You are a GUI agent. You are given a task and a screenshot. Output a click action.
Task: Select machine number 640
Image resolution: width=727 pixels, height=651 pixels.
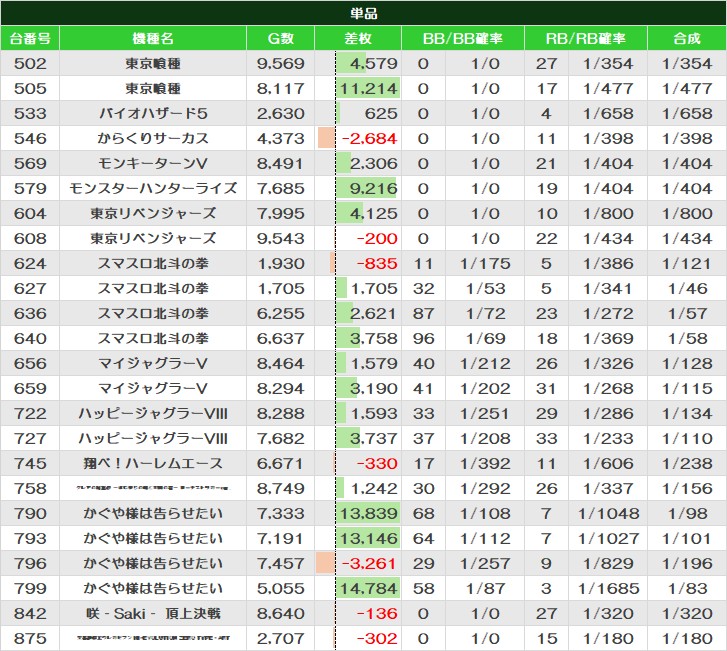(30, 339)
